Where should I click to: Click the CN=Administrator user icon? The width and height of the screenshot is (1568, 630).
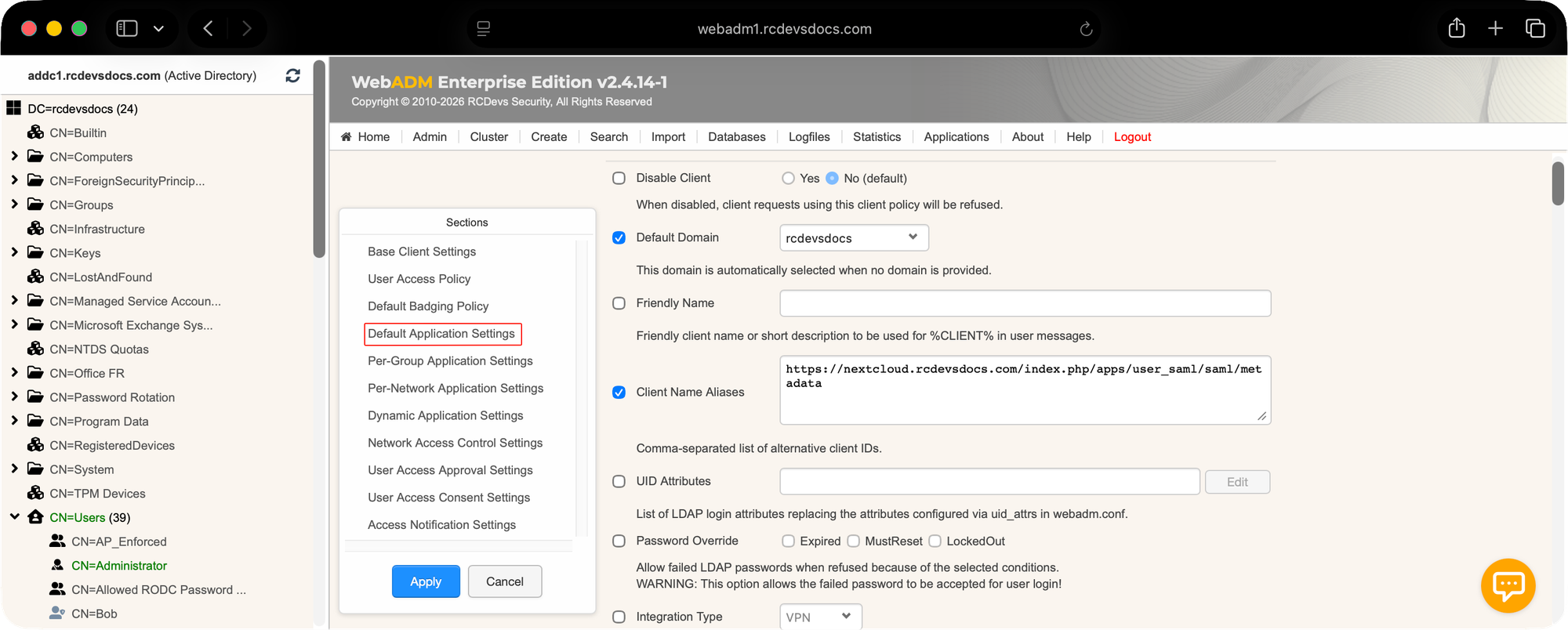click(x=57, y=565)
